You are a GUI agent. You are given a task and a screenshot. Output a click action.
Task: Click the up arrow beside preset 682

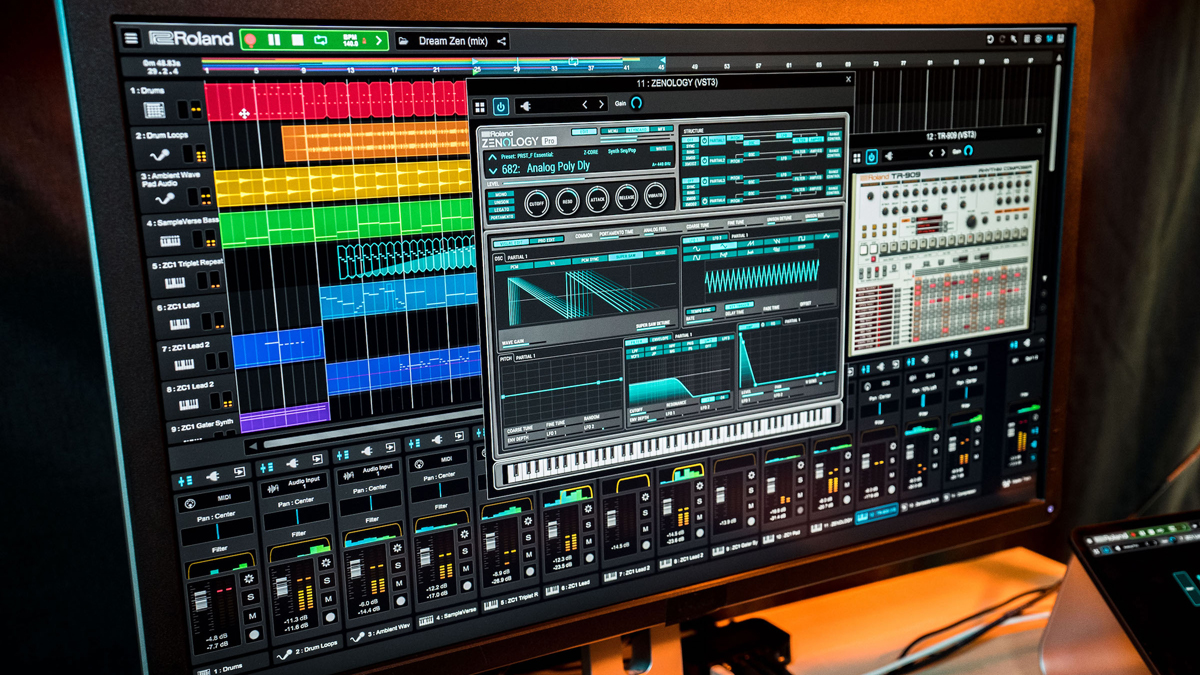[x=492, y=157]
